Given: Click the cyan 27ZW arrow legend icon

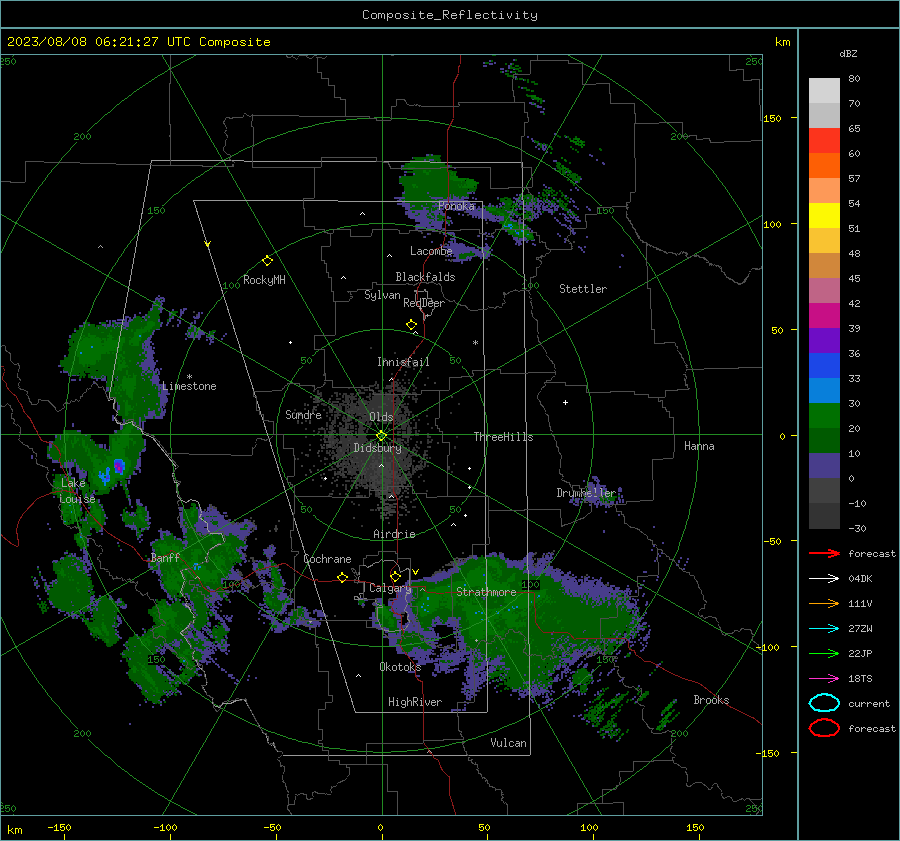Looking at the screenshot, I should [x=824, y=629].
